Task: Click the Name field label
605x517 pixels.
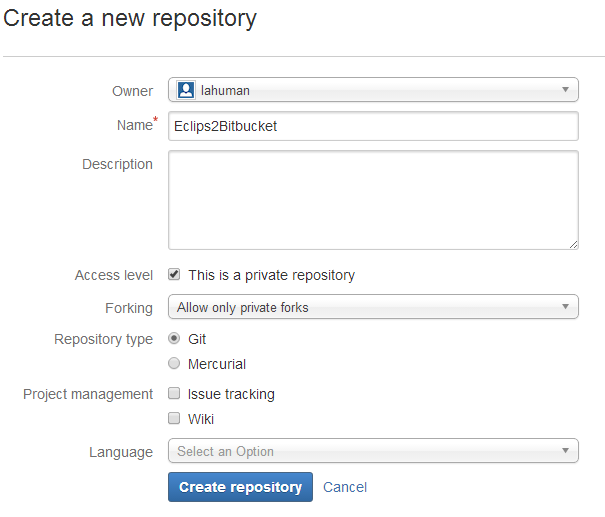Action: click(134, 125)
